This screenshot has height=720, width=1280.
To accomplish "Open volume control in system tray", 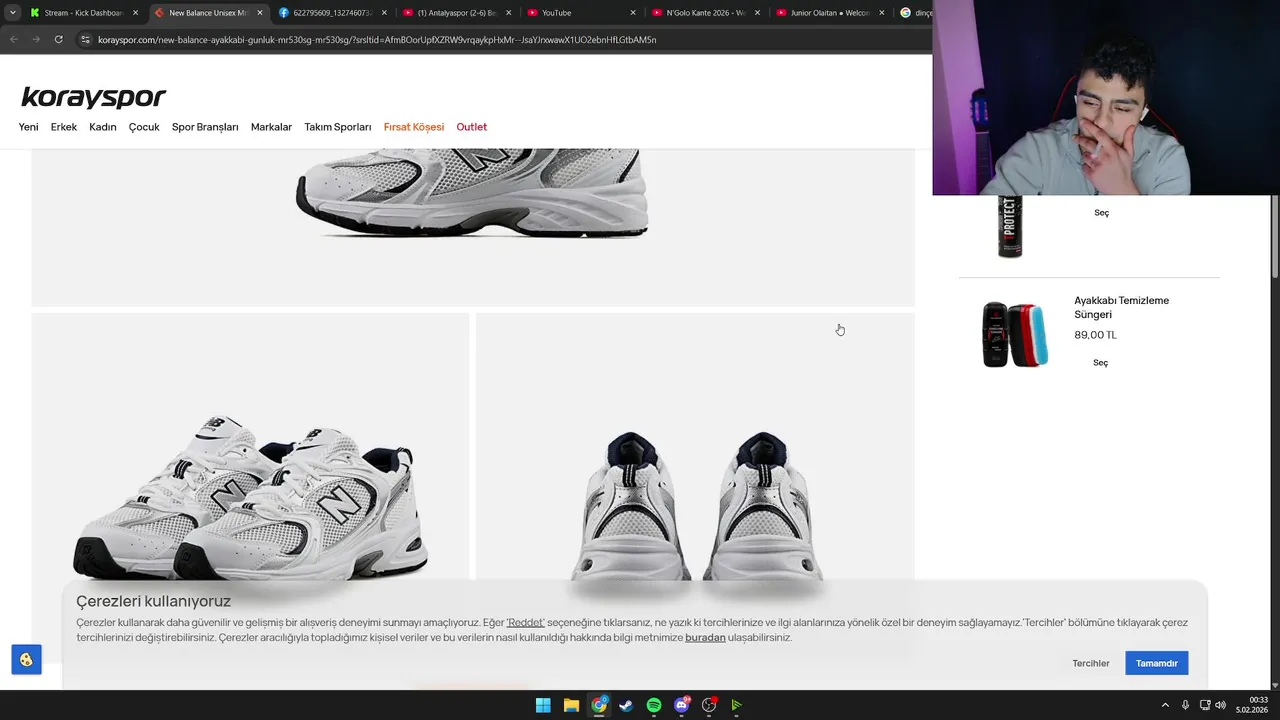I will 1220,705.
